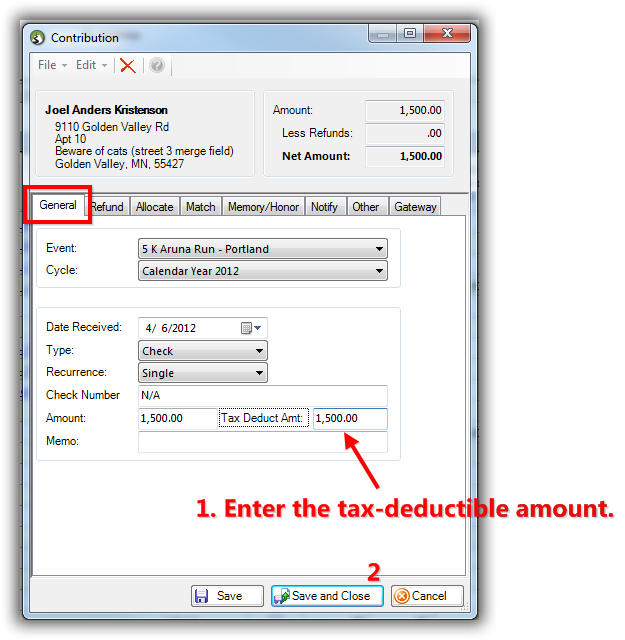Click the Memo text field
Screen dimensions: 625x640
click(x=262, y=442)
